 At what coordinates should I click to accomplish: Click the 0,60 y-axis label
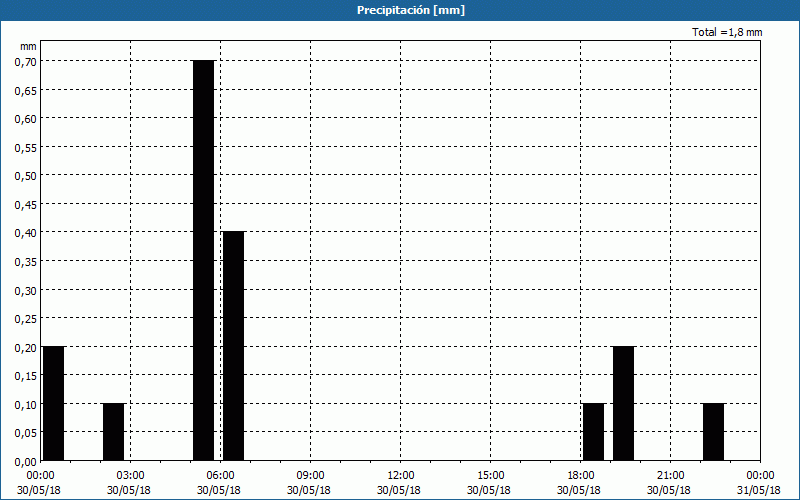26,119
